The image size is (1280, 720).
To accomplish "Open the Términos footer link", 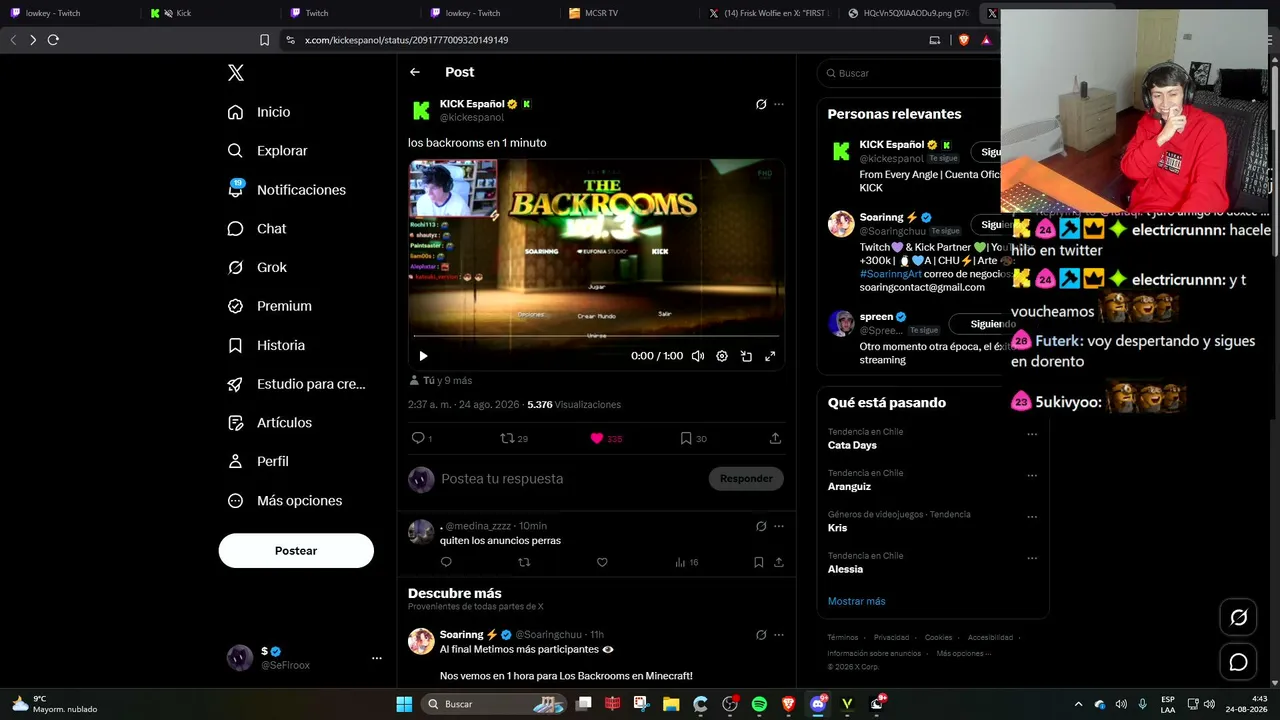I will [843, 638].
